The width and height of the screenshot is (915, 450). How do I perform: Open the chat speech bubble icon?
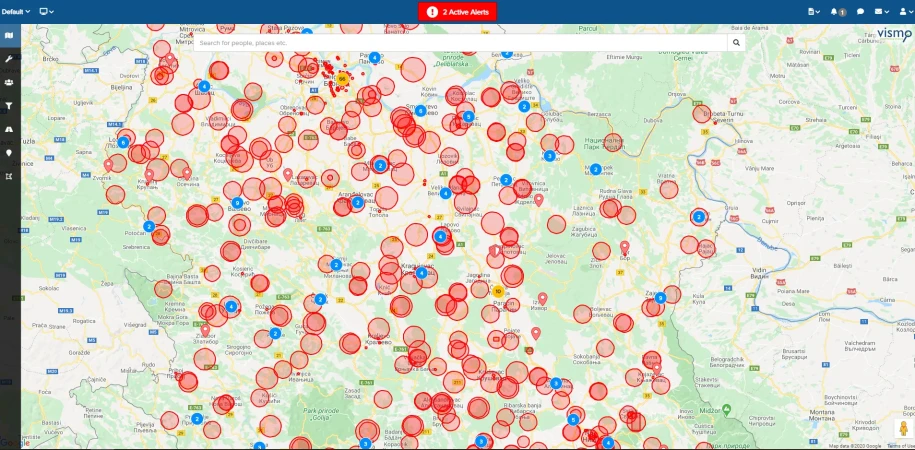pos(860,11)
